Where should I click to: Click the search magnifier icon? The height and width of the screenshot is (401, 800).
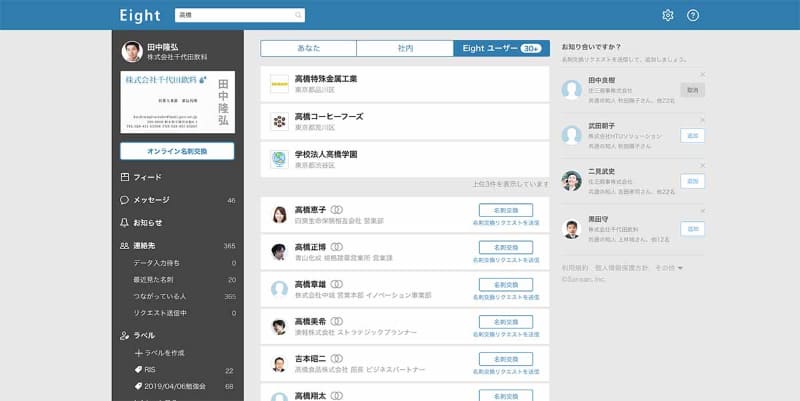pos(298,15)
